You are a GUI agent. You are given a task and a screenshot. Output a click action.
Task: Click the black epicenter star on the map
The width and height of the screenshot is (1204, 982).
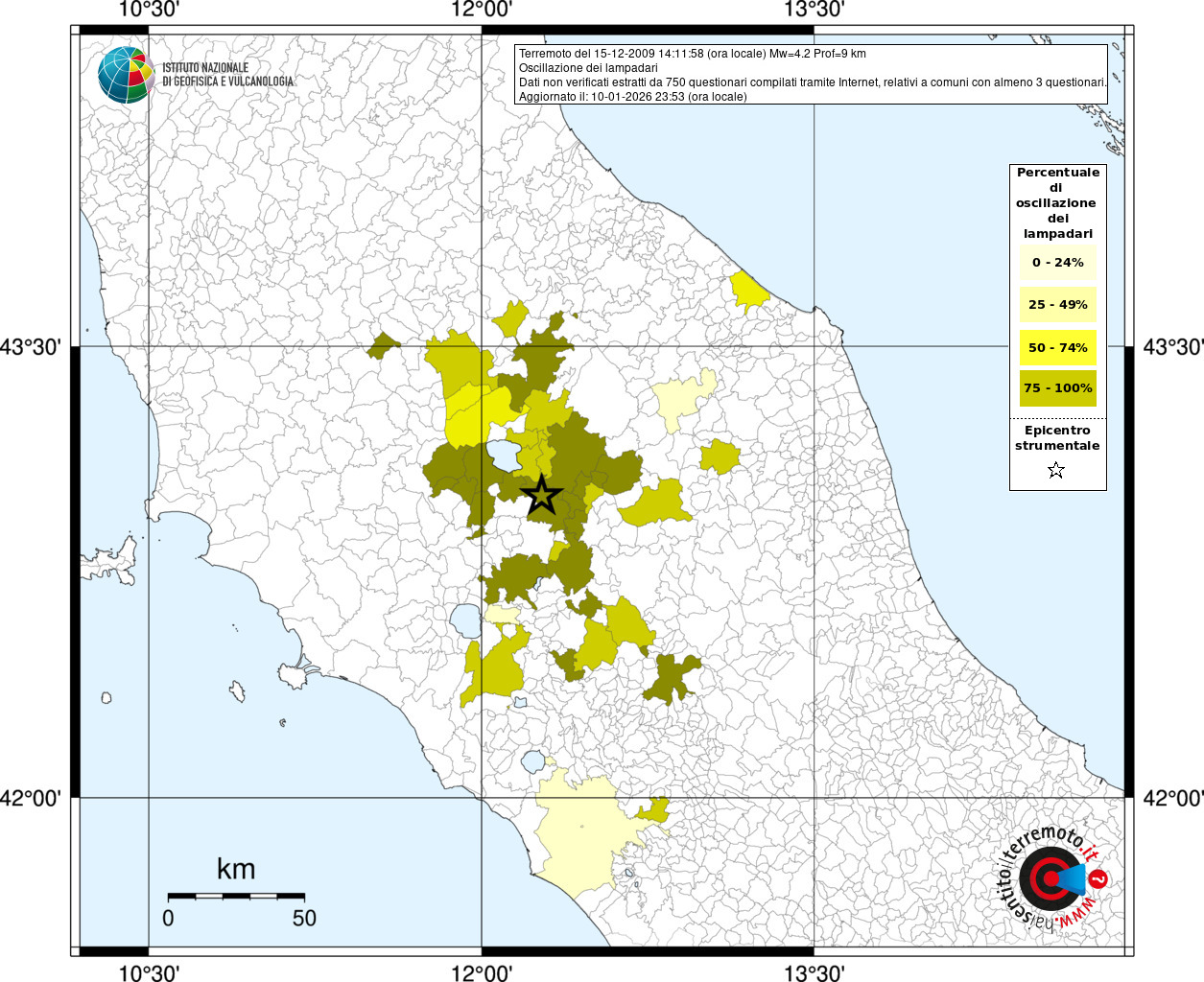(541, 496)
